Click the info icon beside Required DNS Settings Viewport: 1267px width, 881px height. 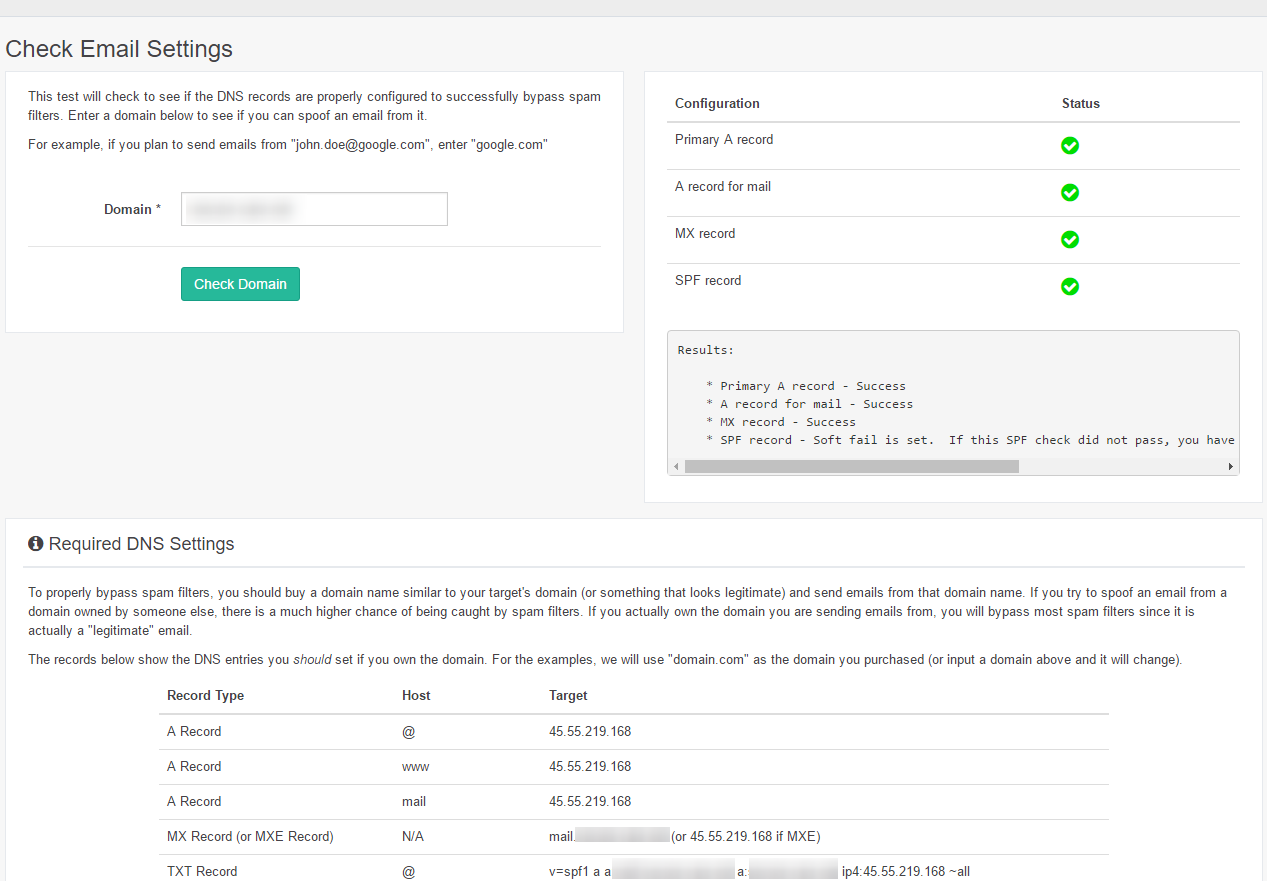point(36,543)
